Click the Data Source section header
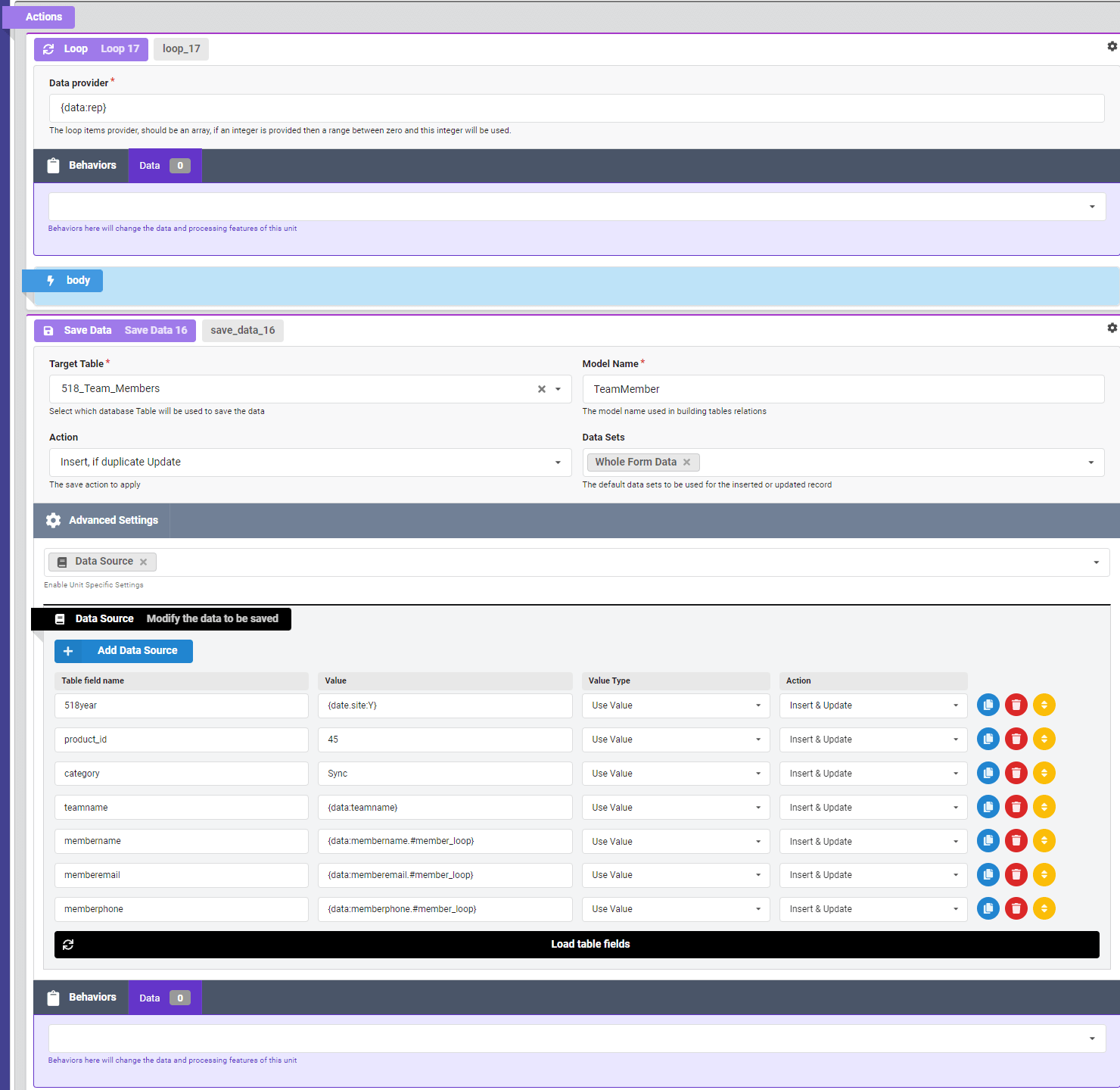Screen dimensions: 1120x1090 point(161,619)
